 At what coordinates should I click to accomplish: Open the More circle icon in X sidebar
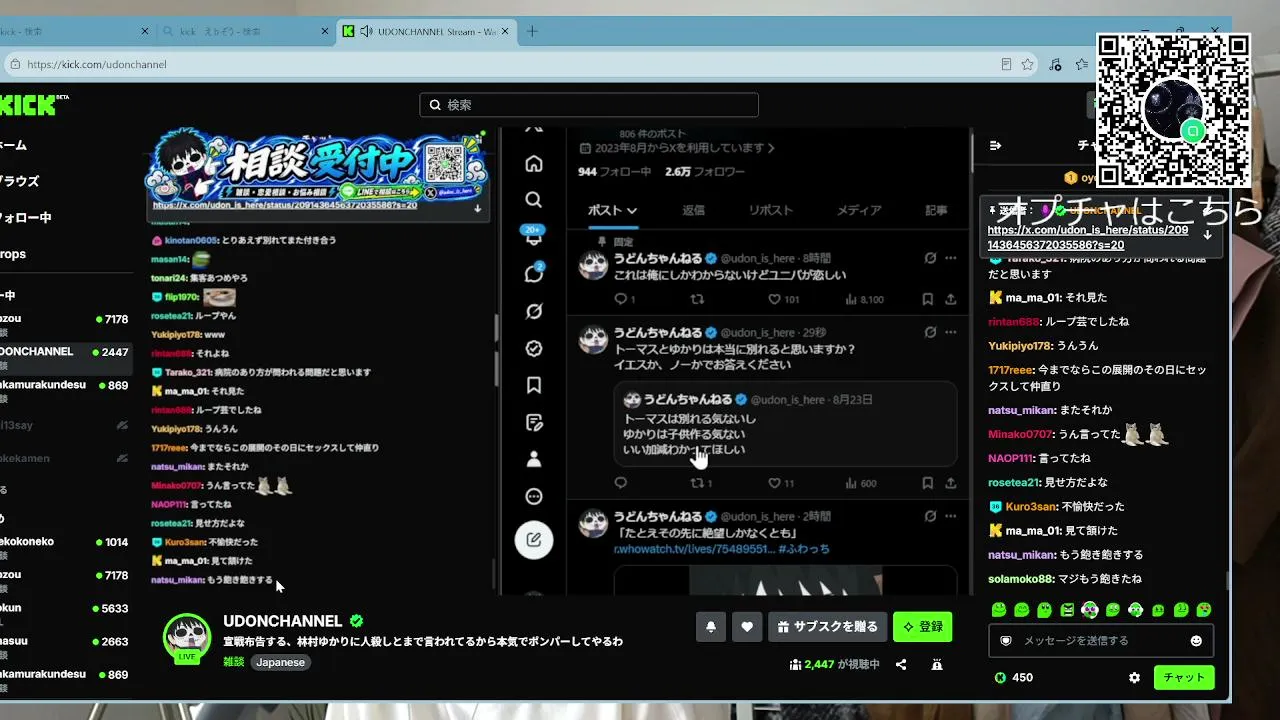(x=534, y=496)
